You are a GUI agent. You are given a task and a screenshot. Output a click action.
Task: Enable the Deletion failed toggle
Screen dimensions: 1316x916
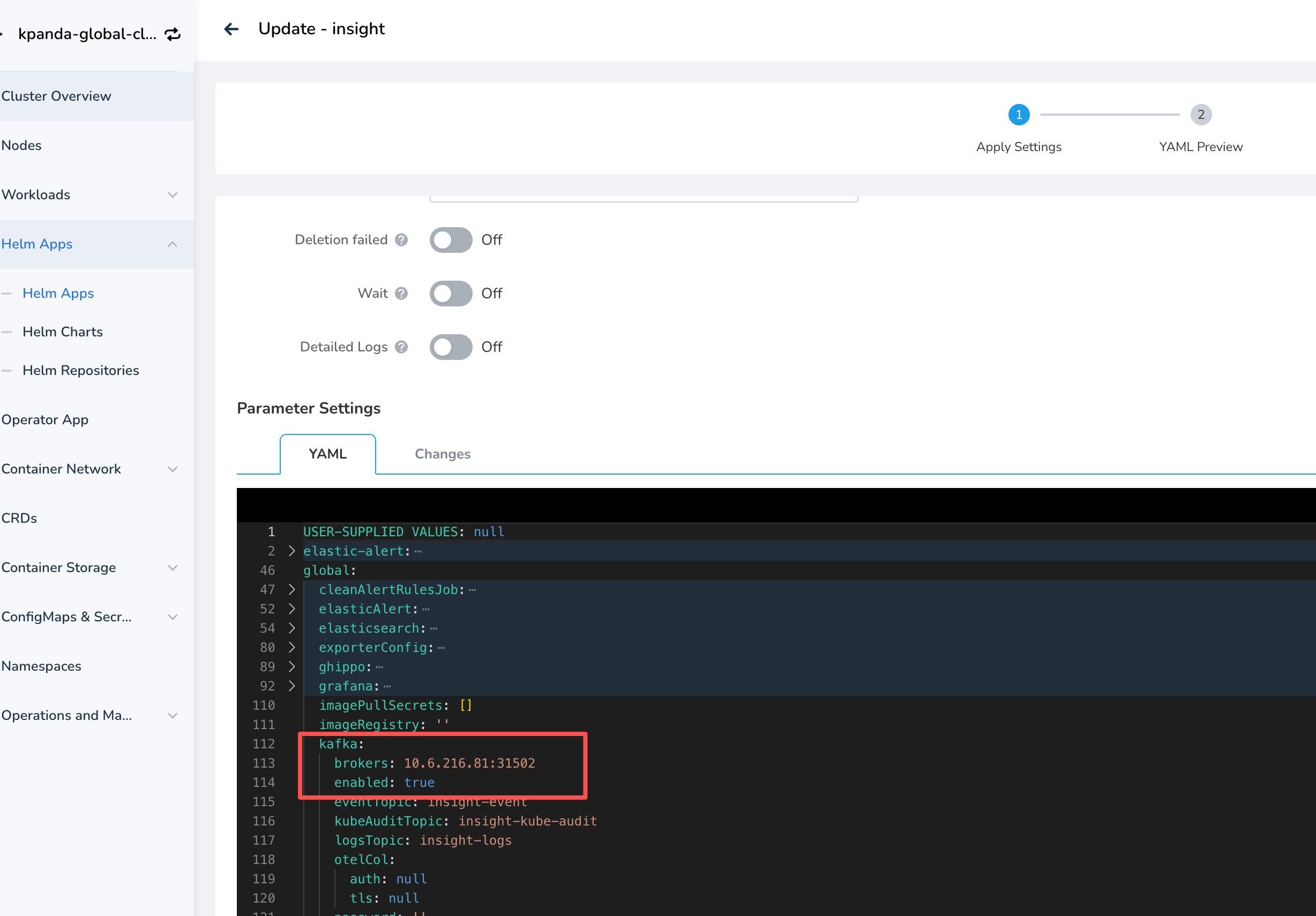[451, 240]
